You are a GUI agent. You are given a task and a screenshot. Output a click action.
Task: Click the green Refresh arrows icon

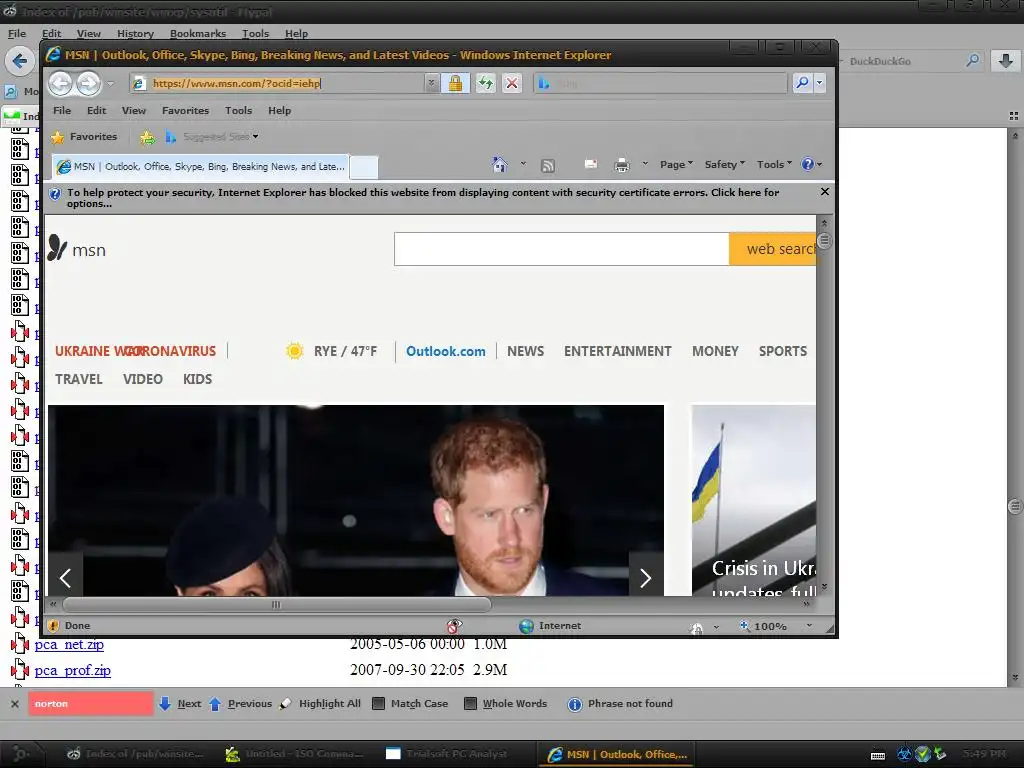click(485, 83)
